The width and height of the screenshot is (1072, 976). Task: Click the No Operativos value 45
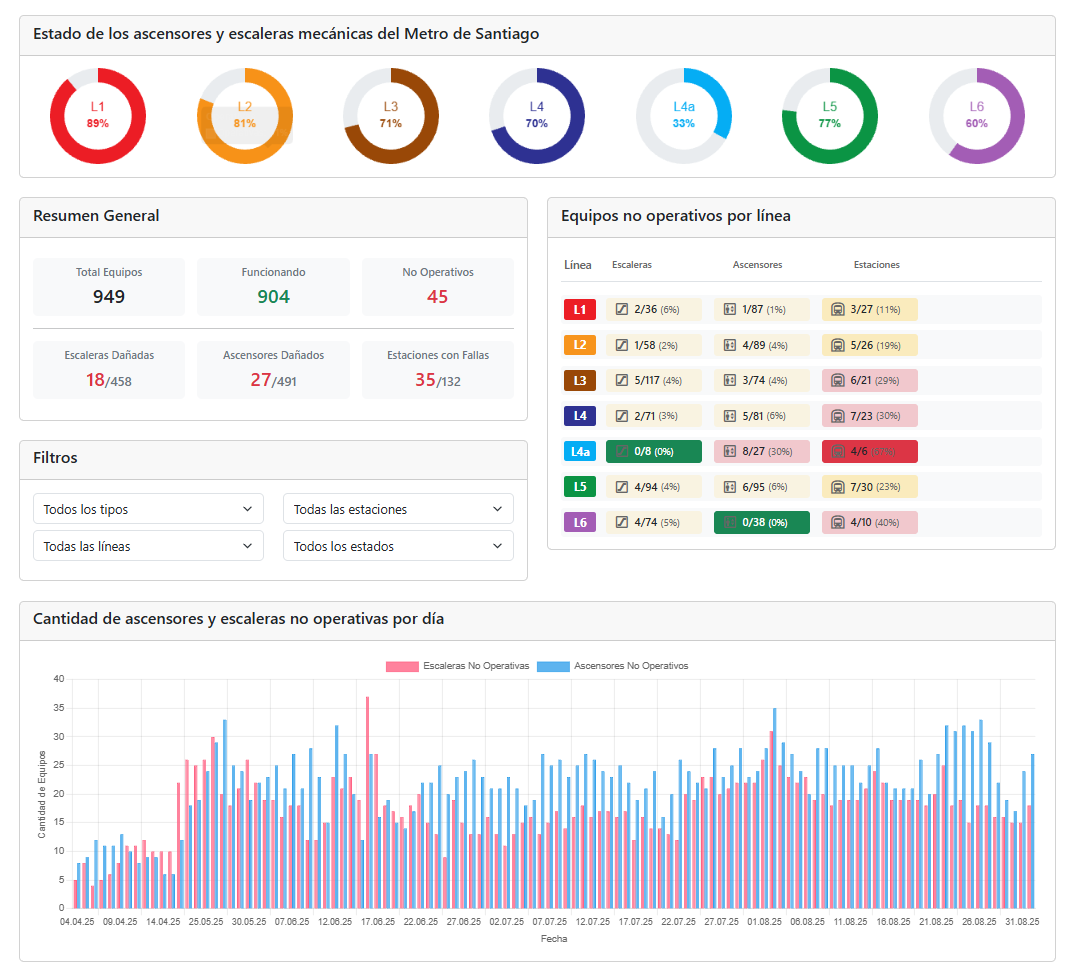[x=438, y=297]
